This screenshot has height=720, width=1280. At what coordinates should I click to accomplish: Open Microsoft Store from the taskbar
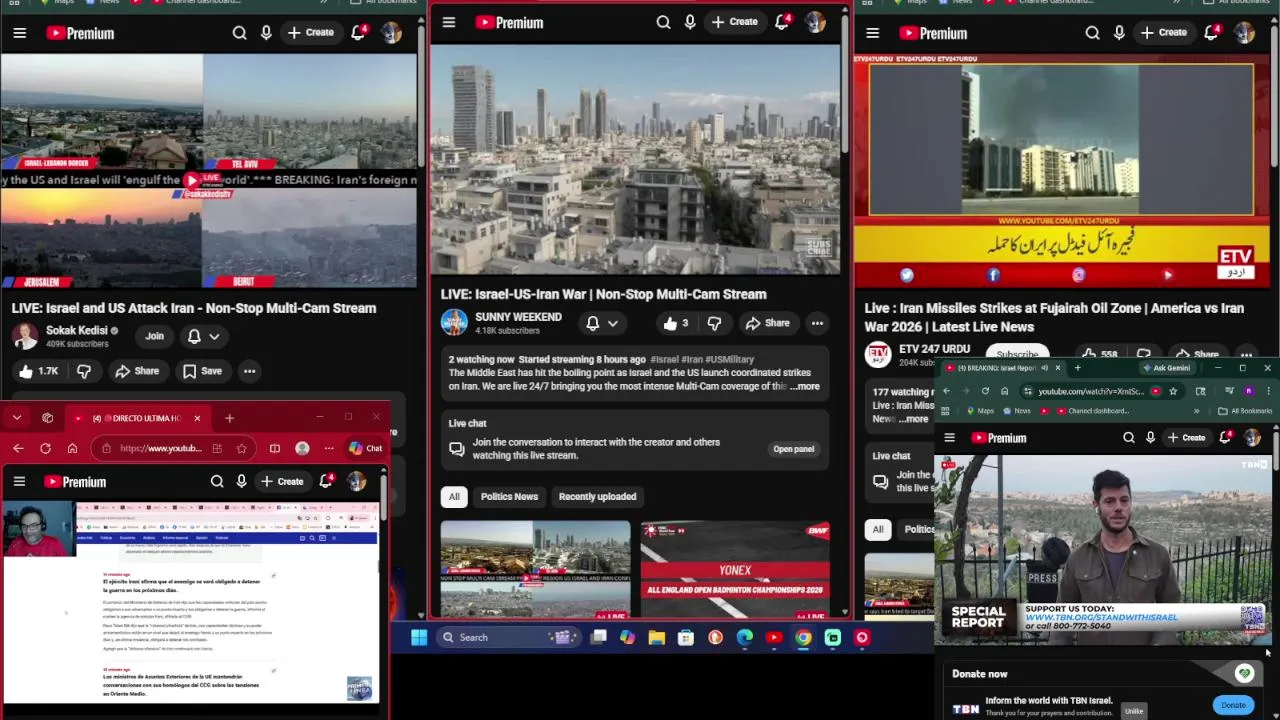click(685, 637)
